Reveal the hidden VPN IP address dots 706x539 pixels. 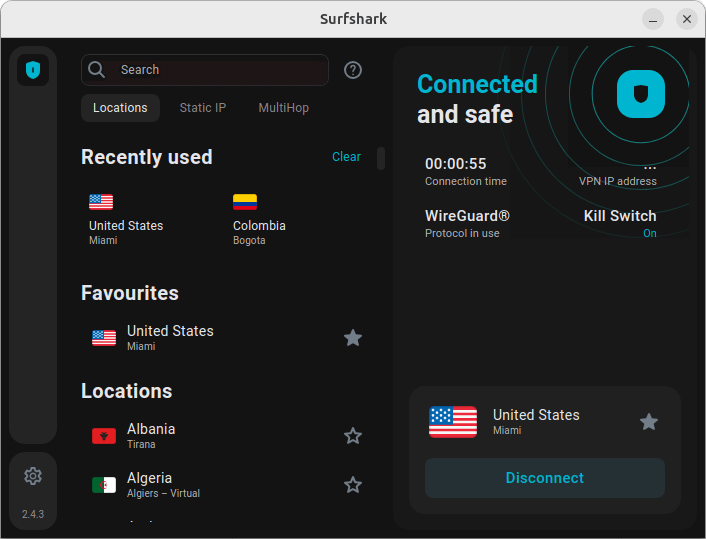point(650,168)
